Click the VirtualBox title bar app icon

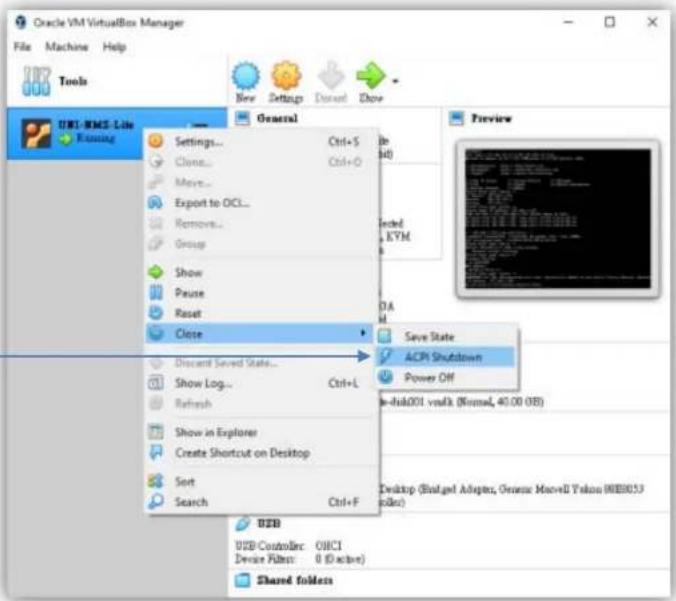[x=21, y=22]
